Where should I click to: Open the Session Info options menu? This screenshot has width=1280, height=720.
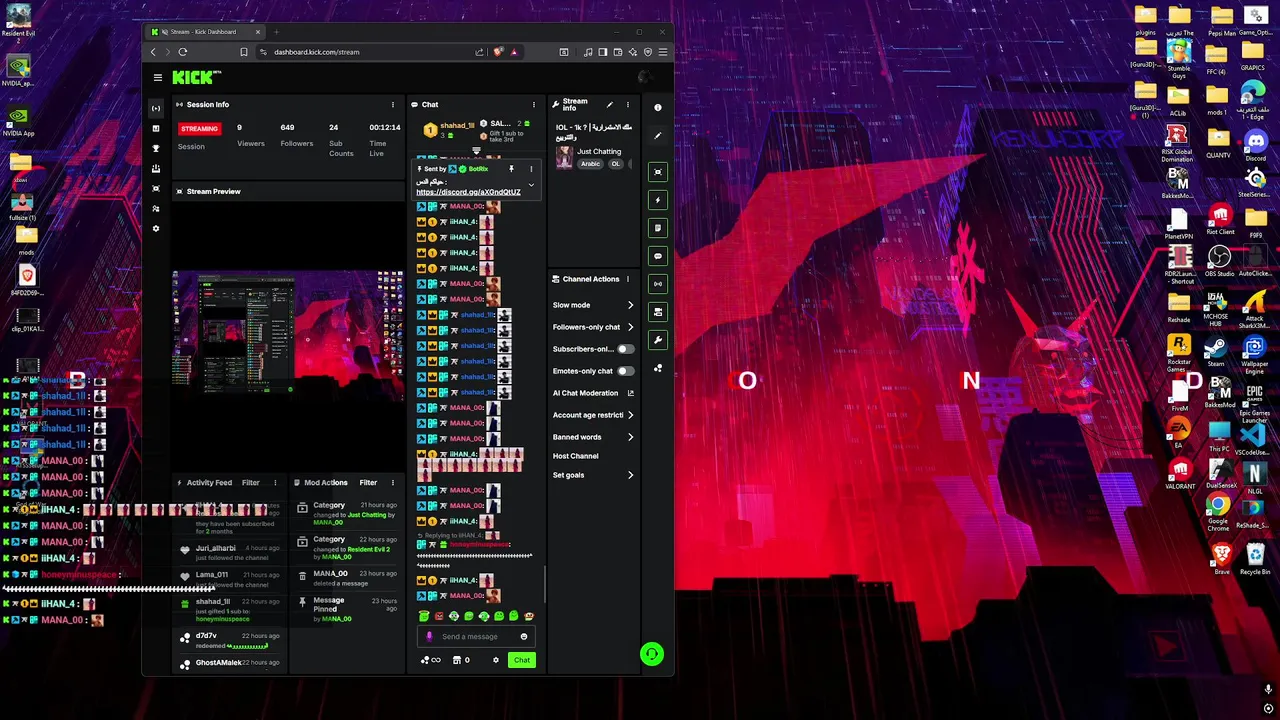pos(392,104)
